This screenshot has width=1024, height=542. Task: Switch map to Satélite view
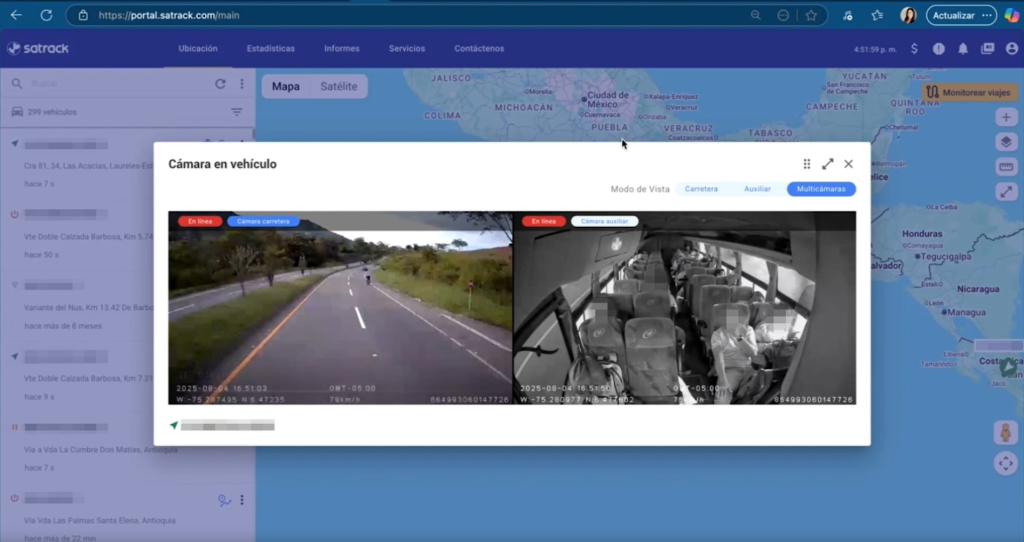pos(338,86)
